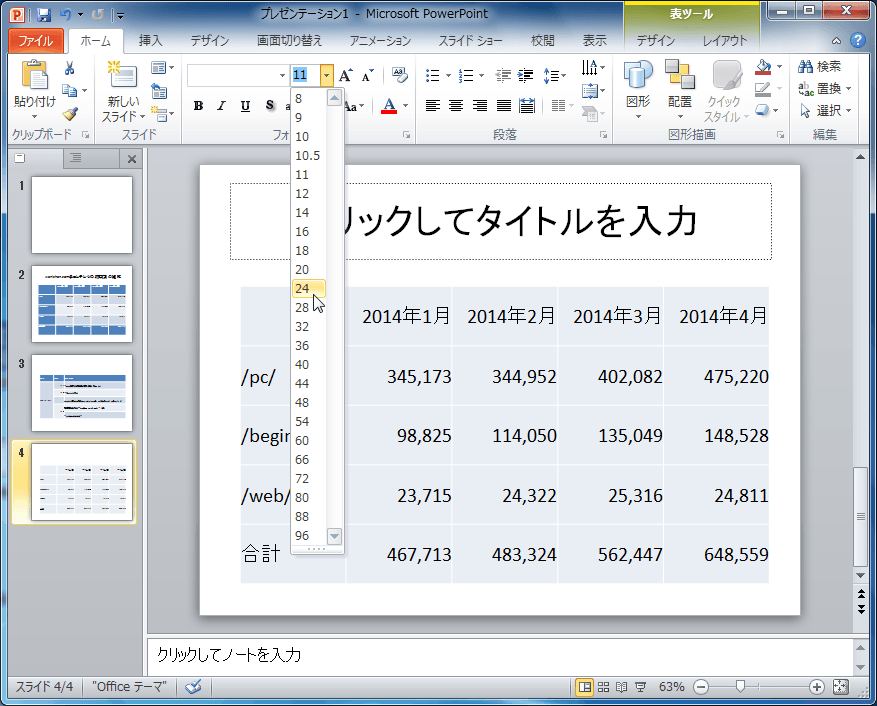Toggle Italic formatting

[221, 106]
